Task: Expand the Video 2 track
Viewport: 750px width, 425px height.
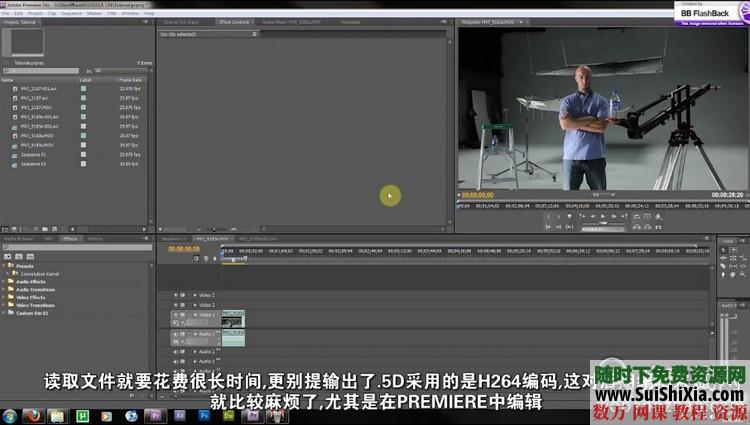Action: 195,305
